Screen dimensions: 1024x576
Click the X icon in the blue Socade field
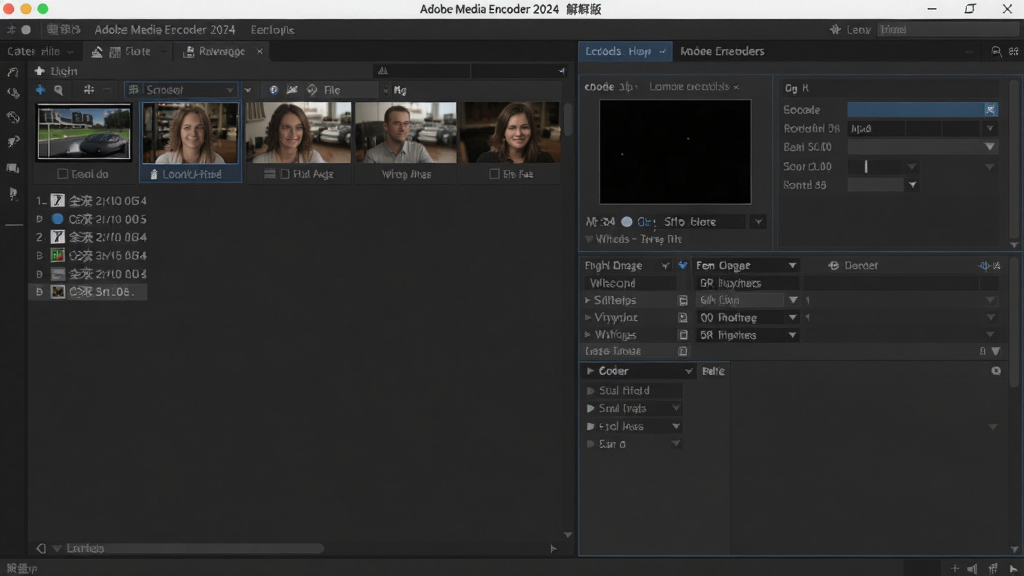(x=990, y=109)
